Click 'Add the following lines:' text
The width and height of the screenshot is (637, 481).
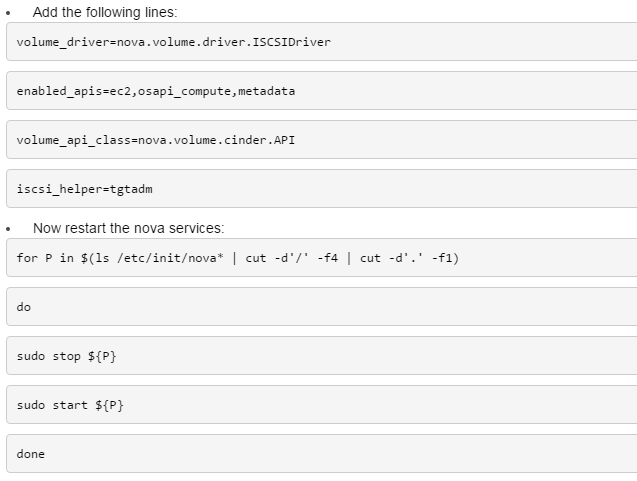click(105, 12)
